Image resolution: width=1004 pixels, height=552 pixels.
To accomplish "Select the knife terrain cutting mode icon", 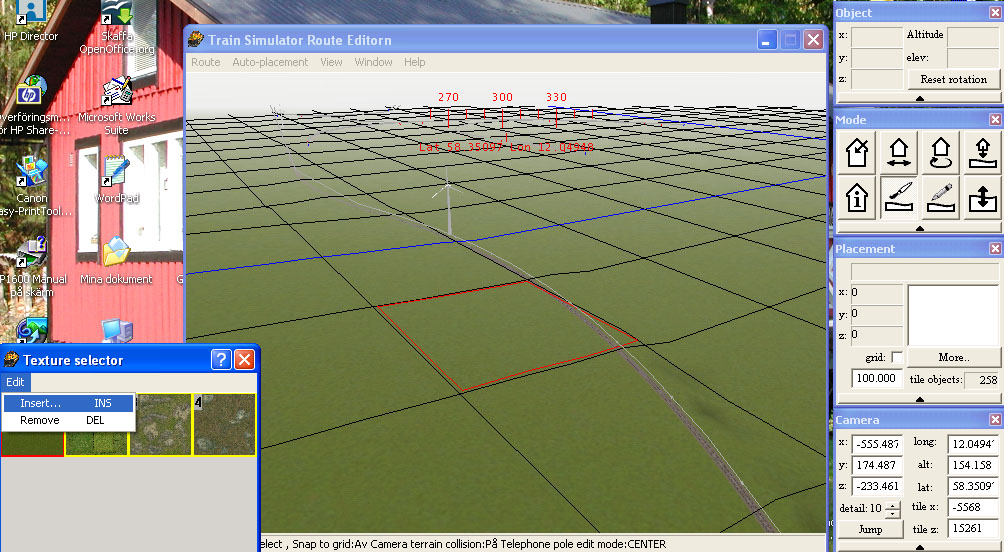I will coord(898,198).
